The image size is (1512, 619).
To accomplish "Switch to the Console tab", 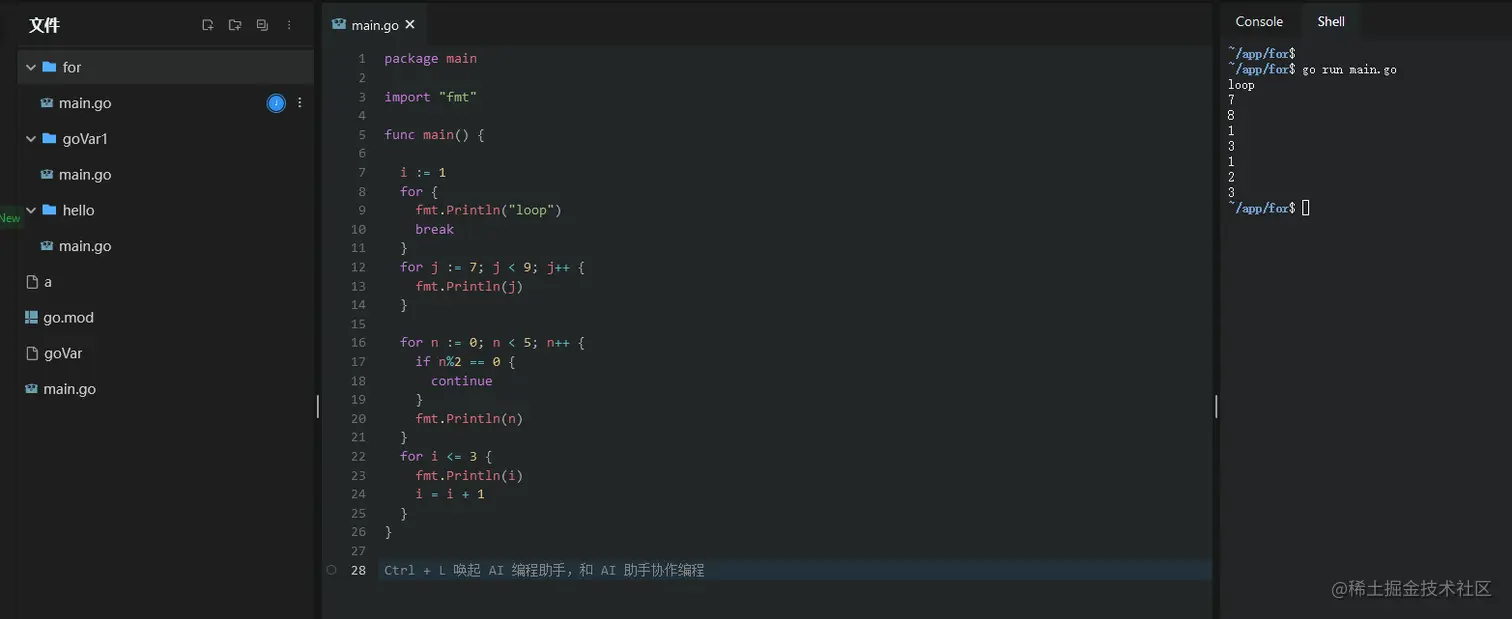I will [1259, 21].
